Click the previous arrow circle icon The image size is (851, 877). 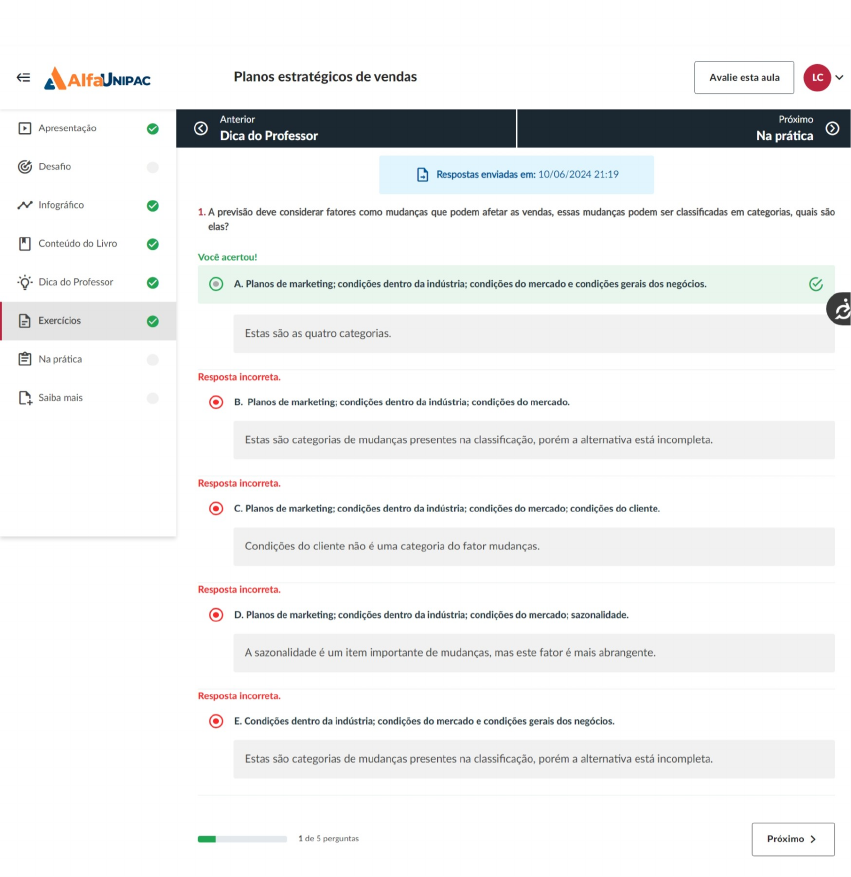[x=200, y=128]
